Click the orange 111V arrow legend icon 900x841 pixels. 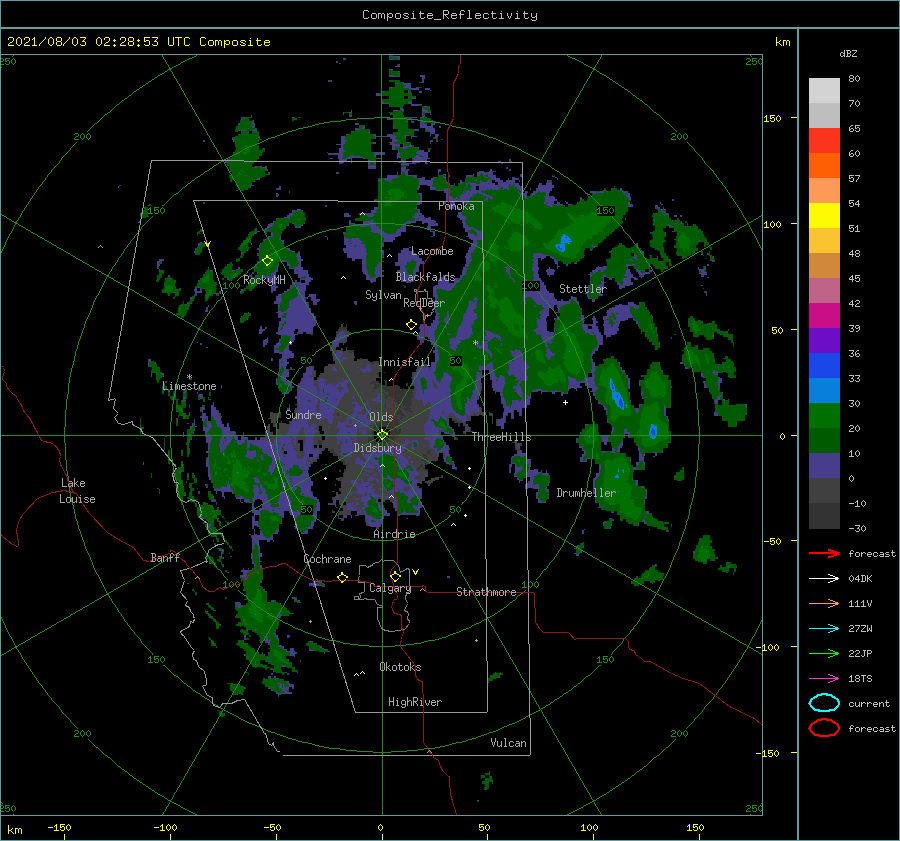[x=824, y=603]
